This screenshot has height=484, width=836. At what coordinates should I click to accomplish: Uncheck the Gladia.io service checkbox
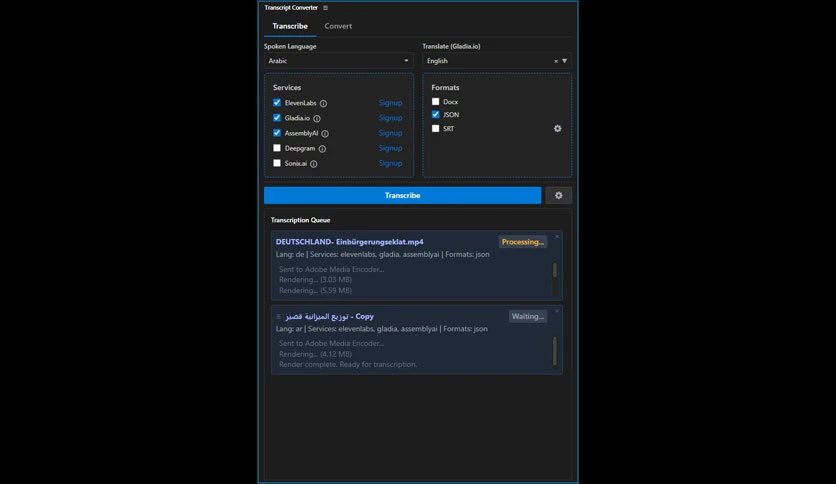click(x=277, y=117)
